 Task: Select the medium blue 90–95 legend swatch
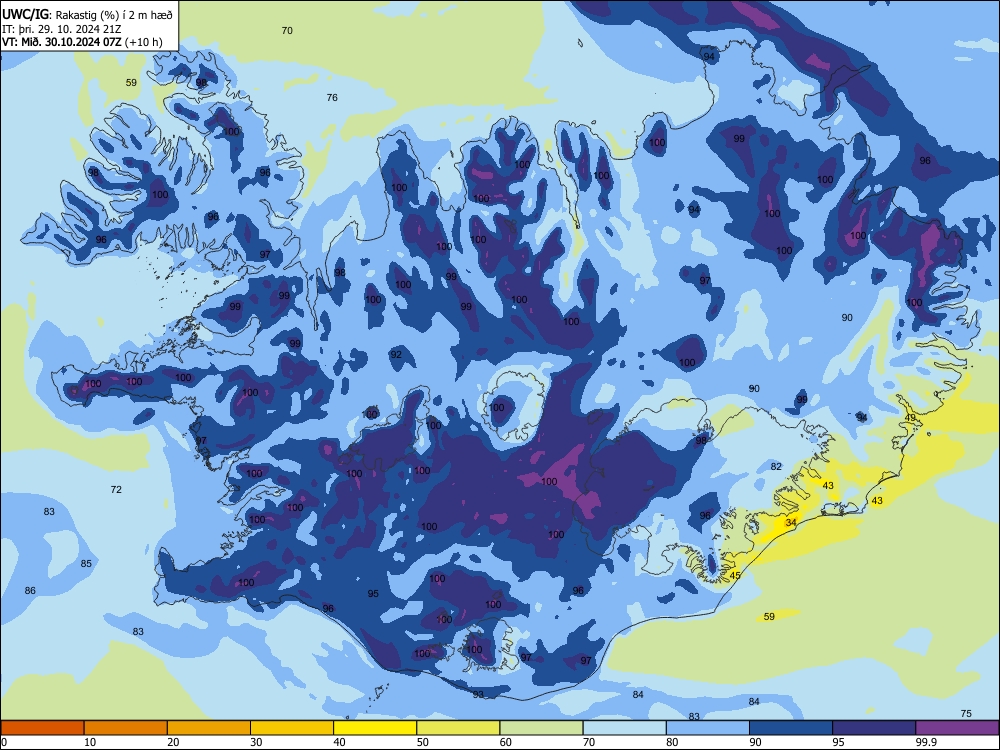[791, 728]
